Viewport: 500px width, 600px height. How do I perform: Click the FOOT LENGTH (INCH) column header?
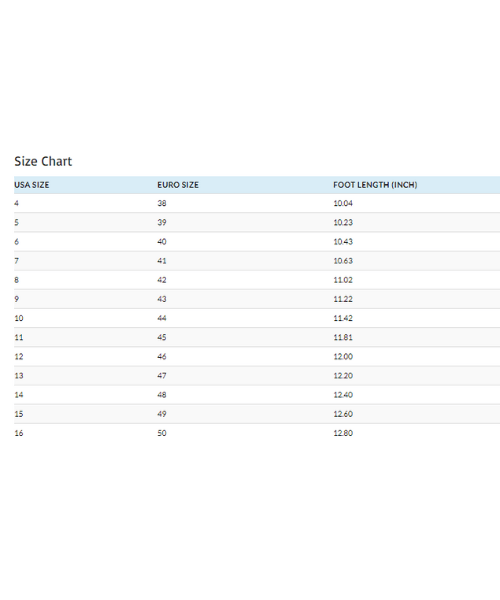375,185
